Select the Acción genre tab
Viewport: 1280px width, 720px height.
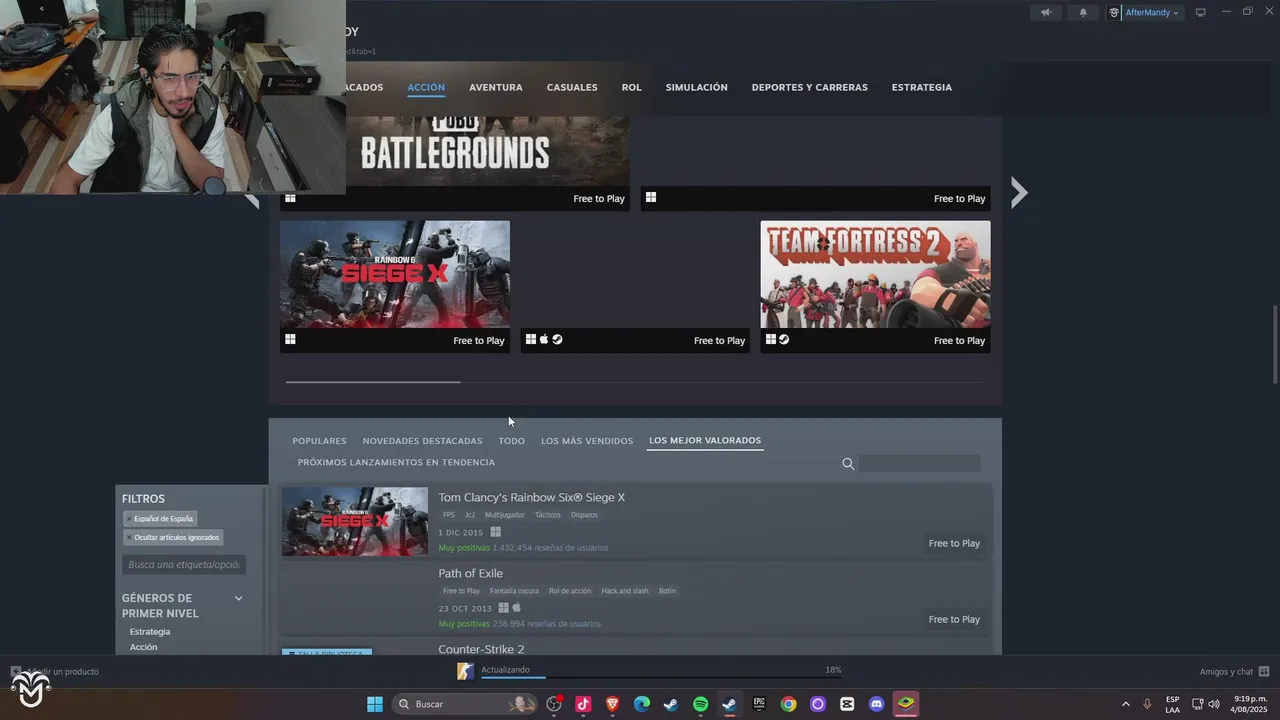pos(426,88)
